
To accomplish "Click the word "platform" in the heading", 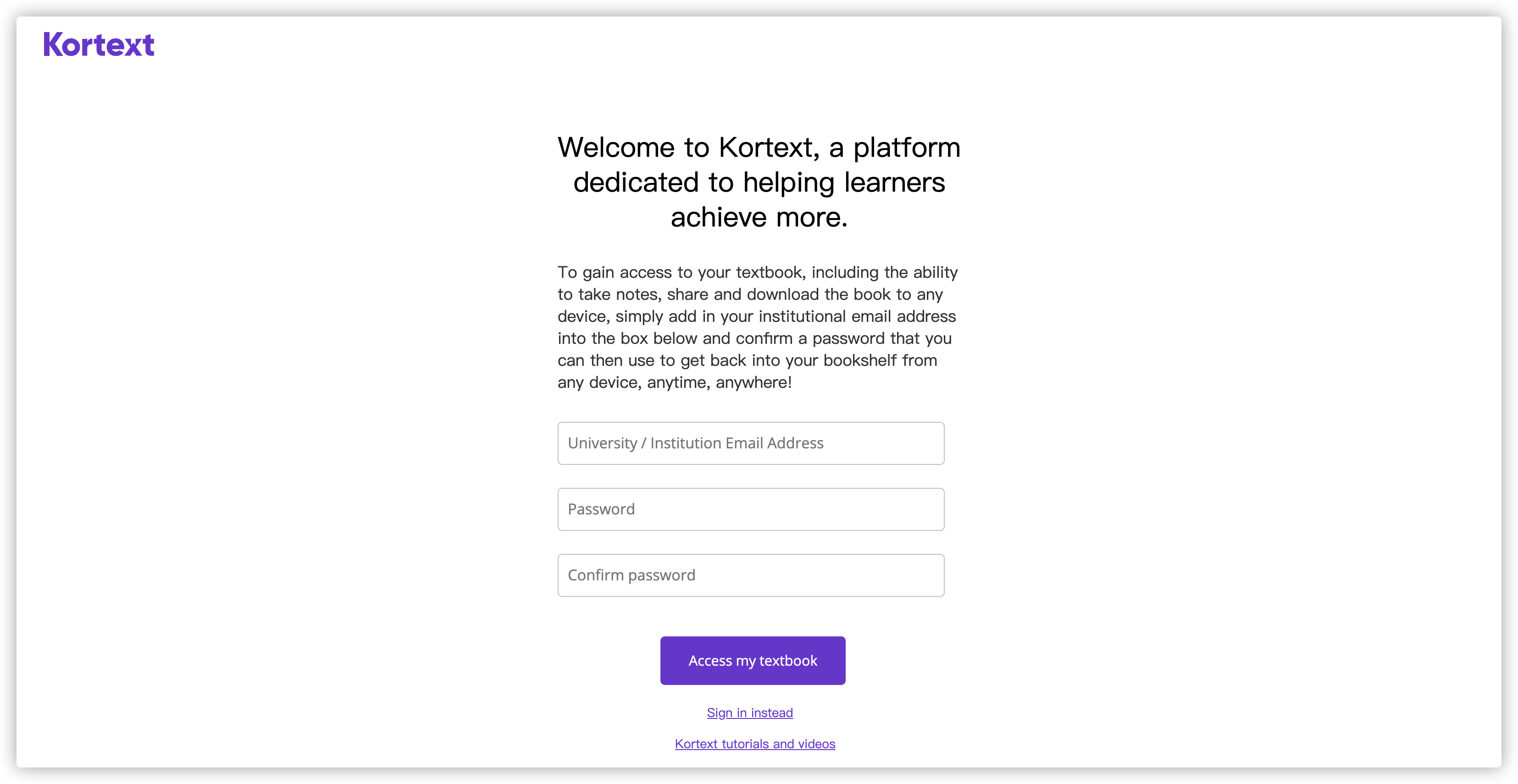I will 907,147.
